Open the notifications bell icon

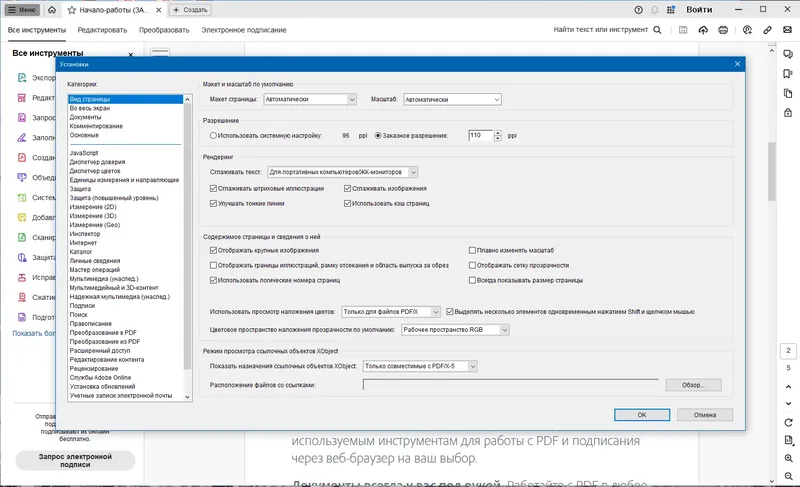655,10
